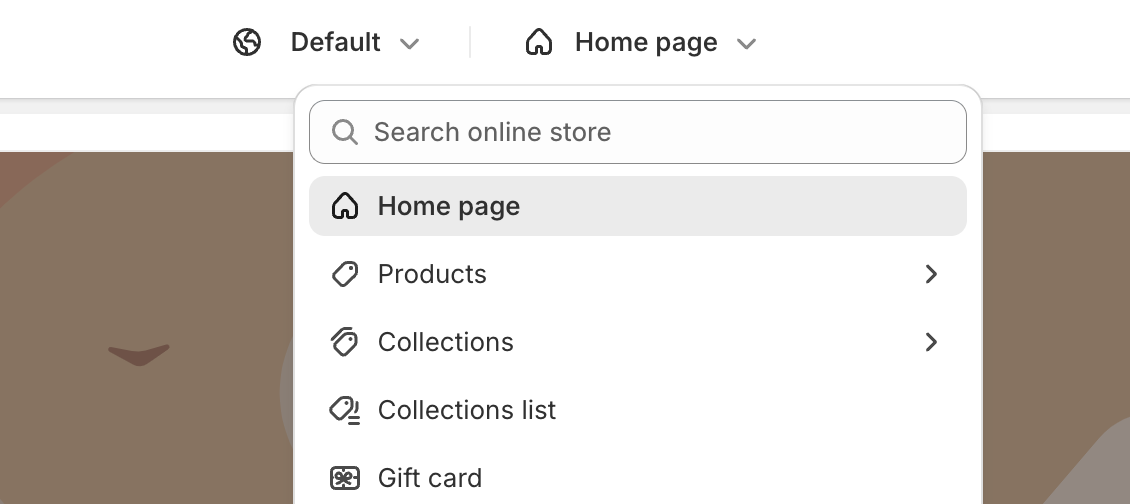The width and height of the screenshot is (1130, 504).
Task: Choose Collections from the template menu
Action: [x=638, y=342]
